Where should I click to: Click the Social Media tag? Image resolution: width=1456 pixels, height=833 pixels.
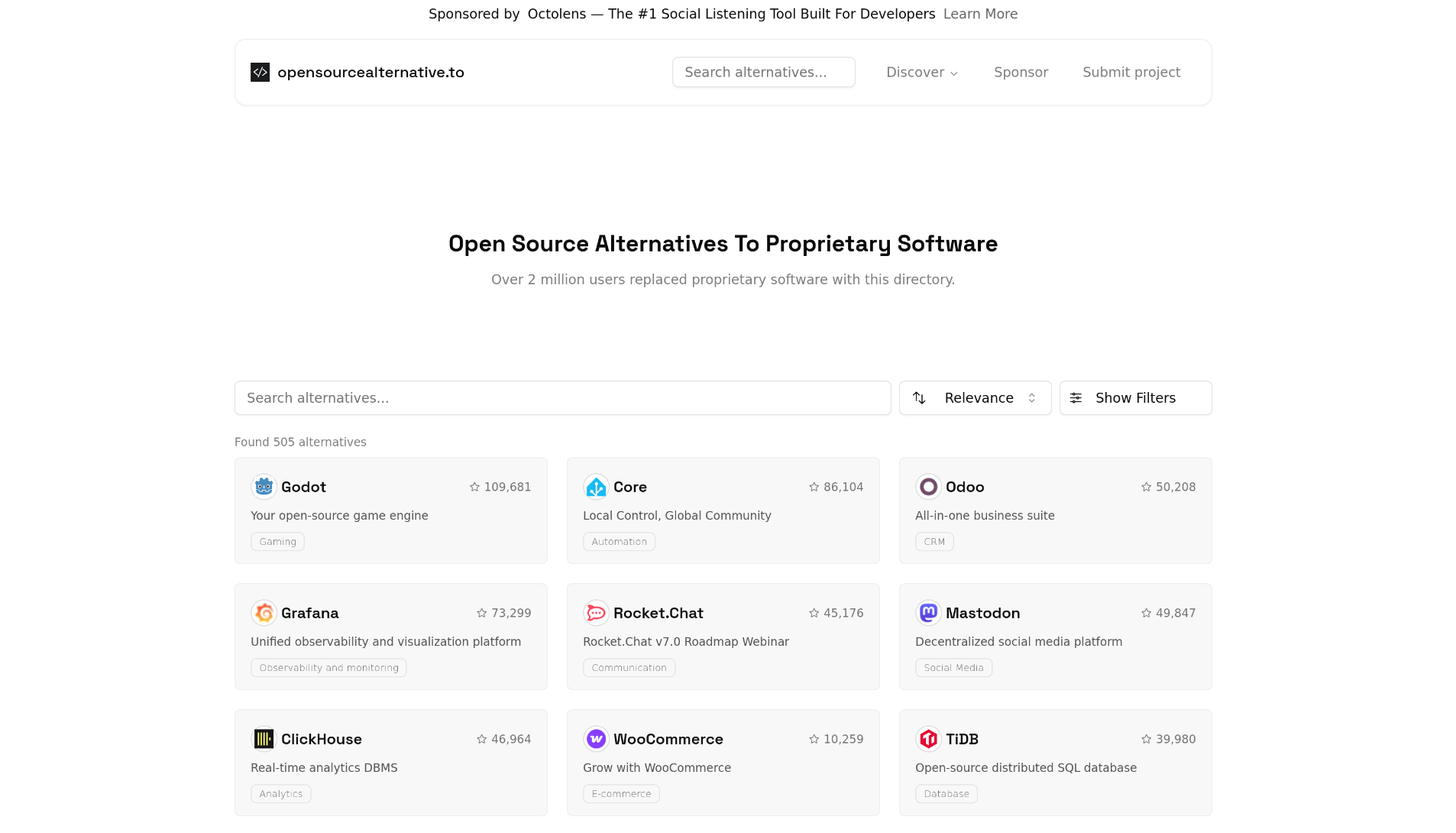pos(953,668)
